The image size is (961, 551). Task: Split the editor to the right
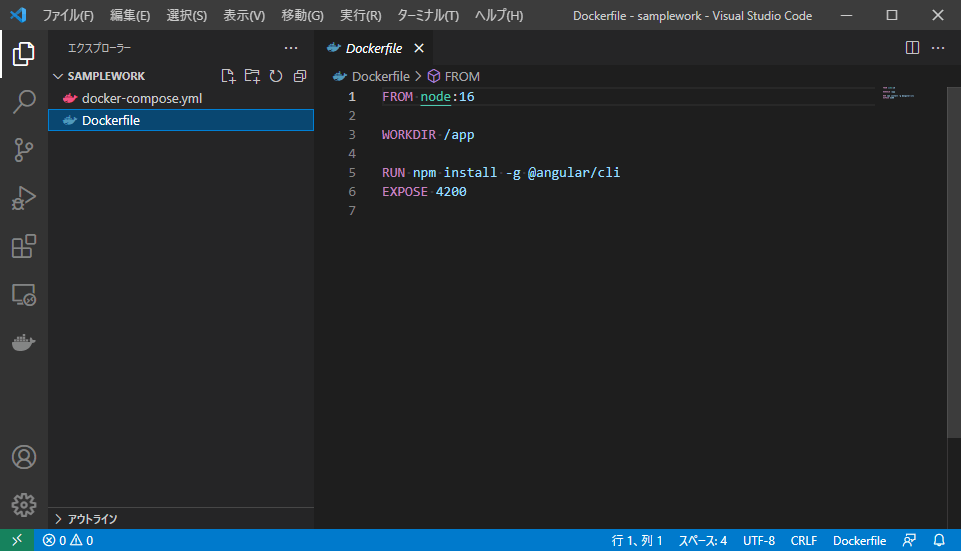(x=912, y=48)
